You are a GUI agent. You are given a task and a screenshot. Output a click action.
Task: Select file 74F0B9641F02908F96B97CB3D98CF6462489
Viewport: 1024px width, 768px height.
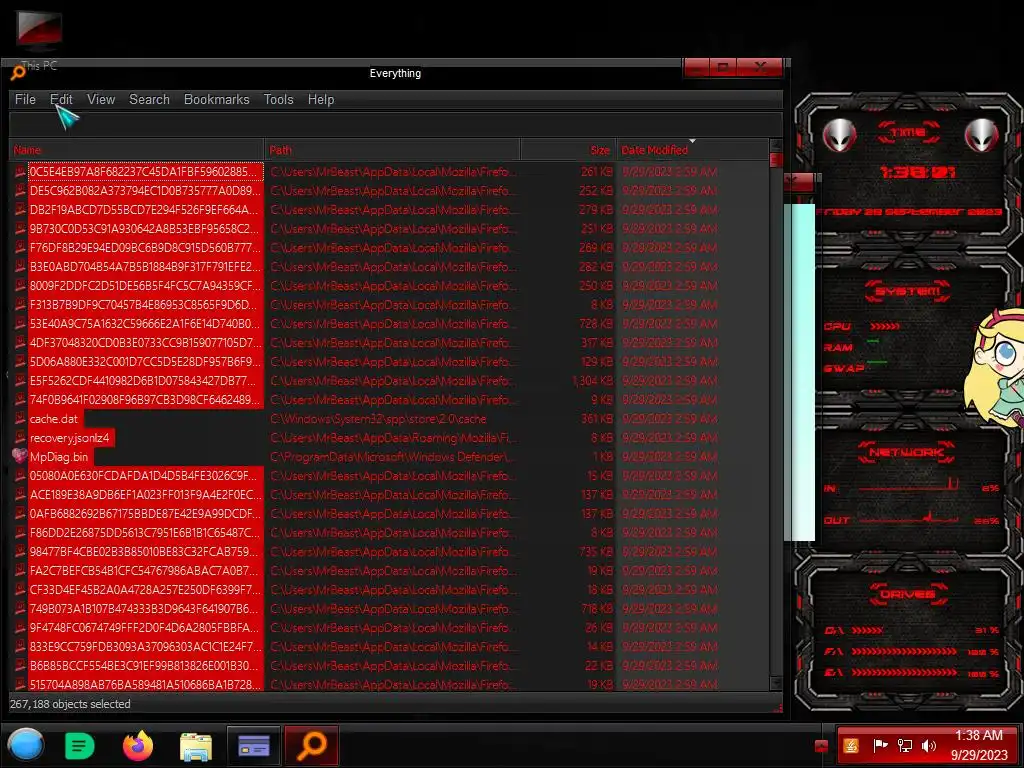(x=145, y=400)
